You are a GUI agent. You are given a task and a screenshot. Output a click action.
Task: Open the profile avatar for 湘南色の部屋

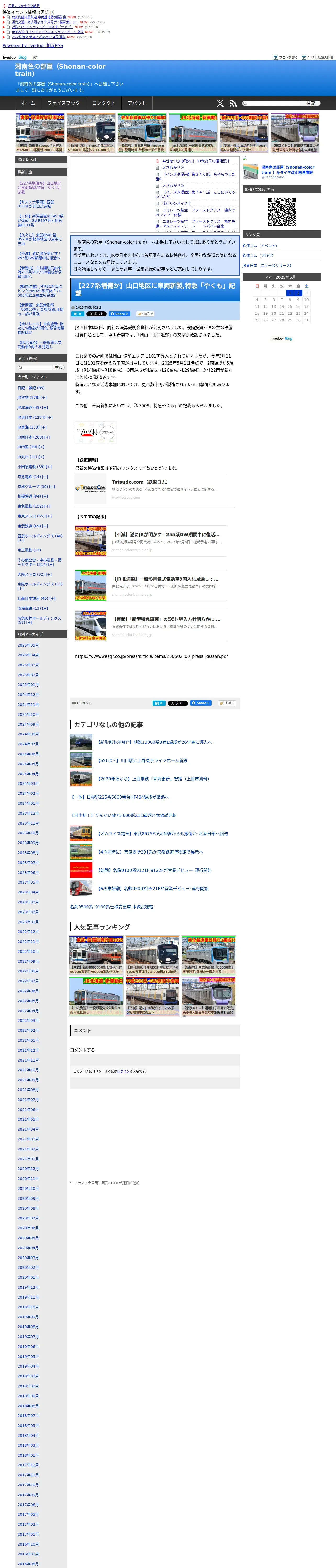[x=251, y=172]
